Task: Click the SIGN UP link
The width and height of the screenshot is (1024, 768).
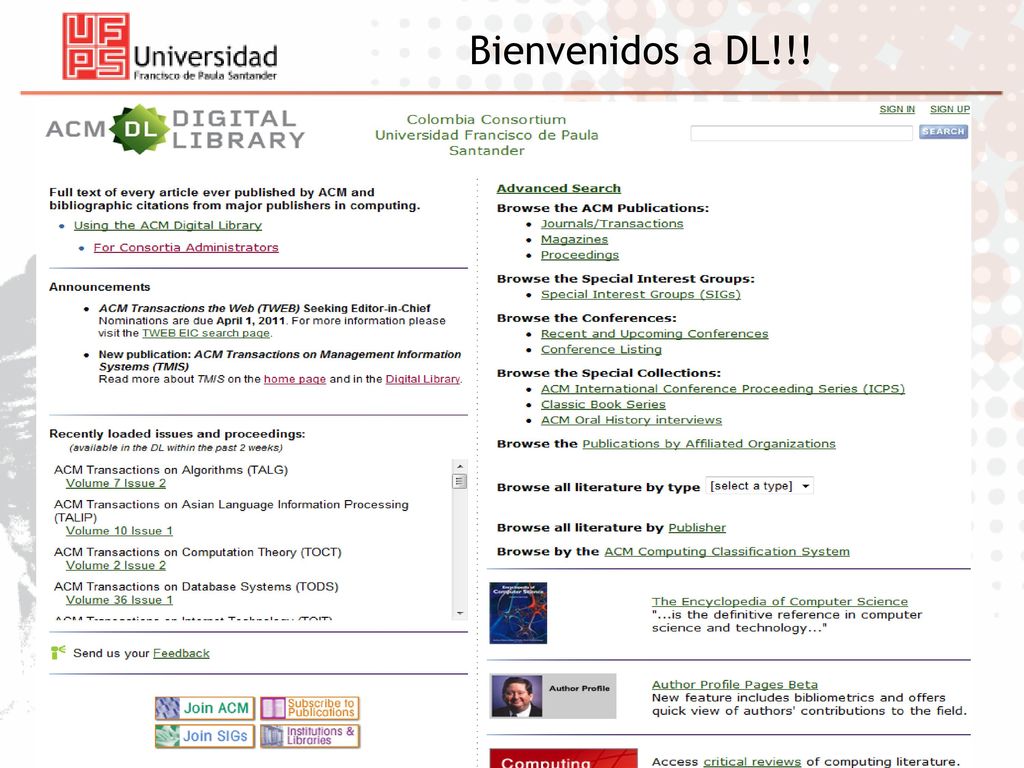Action: coord(950,109)
